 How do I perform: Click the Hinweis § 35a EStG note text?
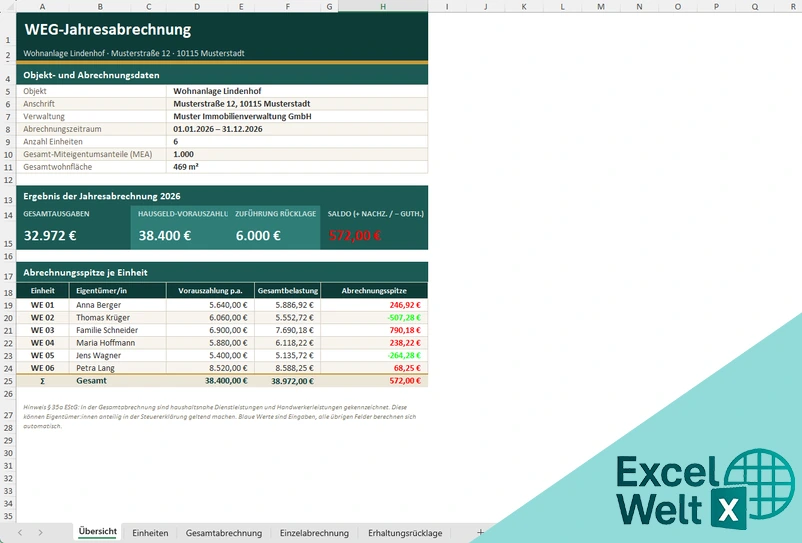tap(220, 417)
